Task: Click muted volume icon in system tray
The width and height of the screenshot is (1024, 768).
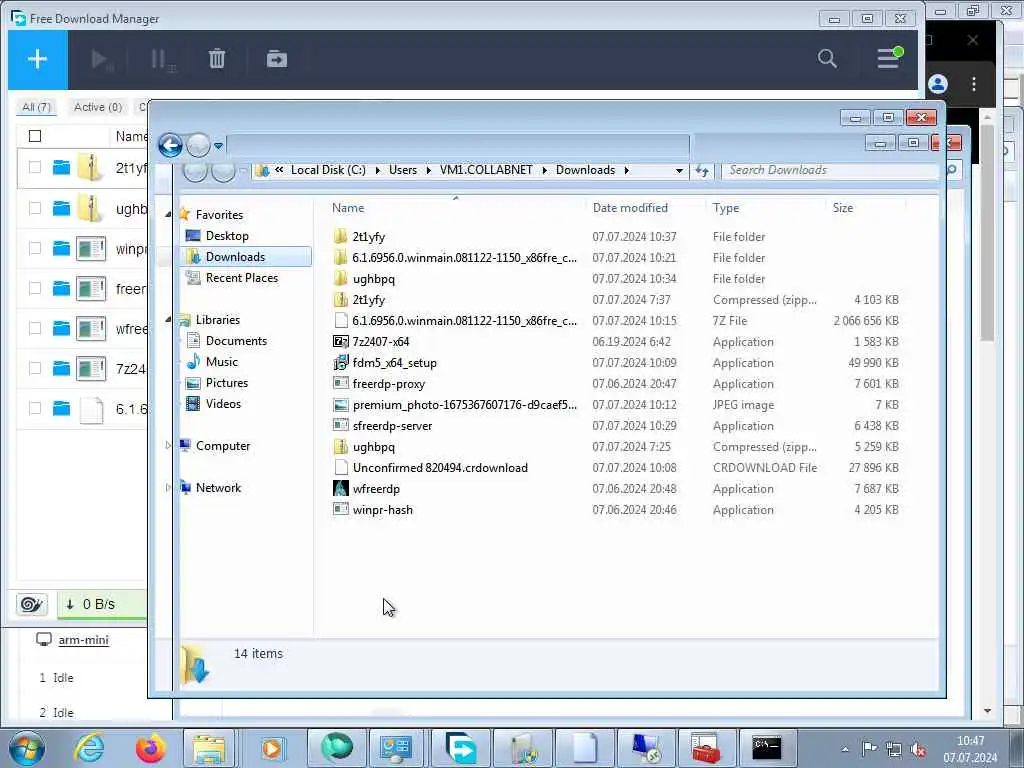Action: pos(918,750)
